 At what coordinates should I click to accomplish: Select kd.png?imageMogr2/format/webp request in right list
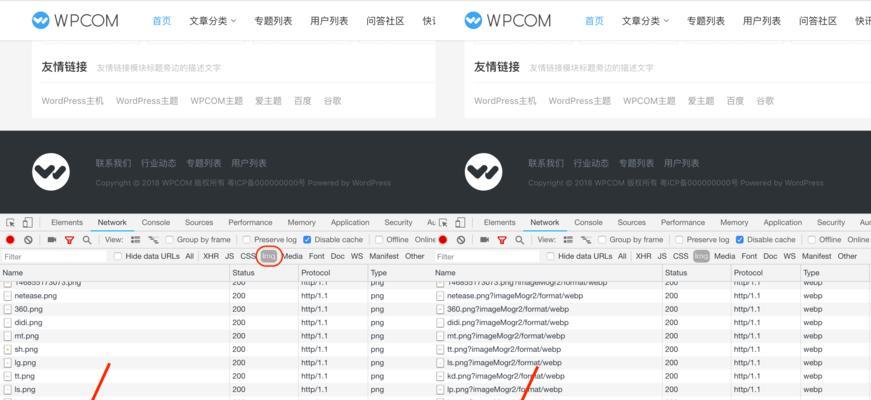coord(652,376)
